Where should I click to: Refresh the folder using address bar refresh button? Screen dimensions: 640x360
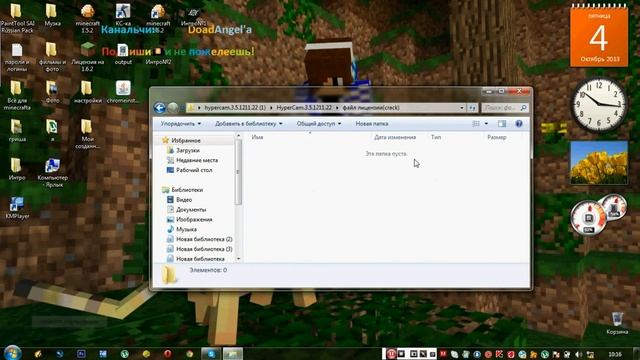472,108
